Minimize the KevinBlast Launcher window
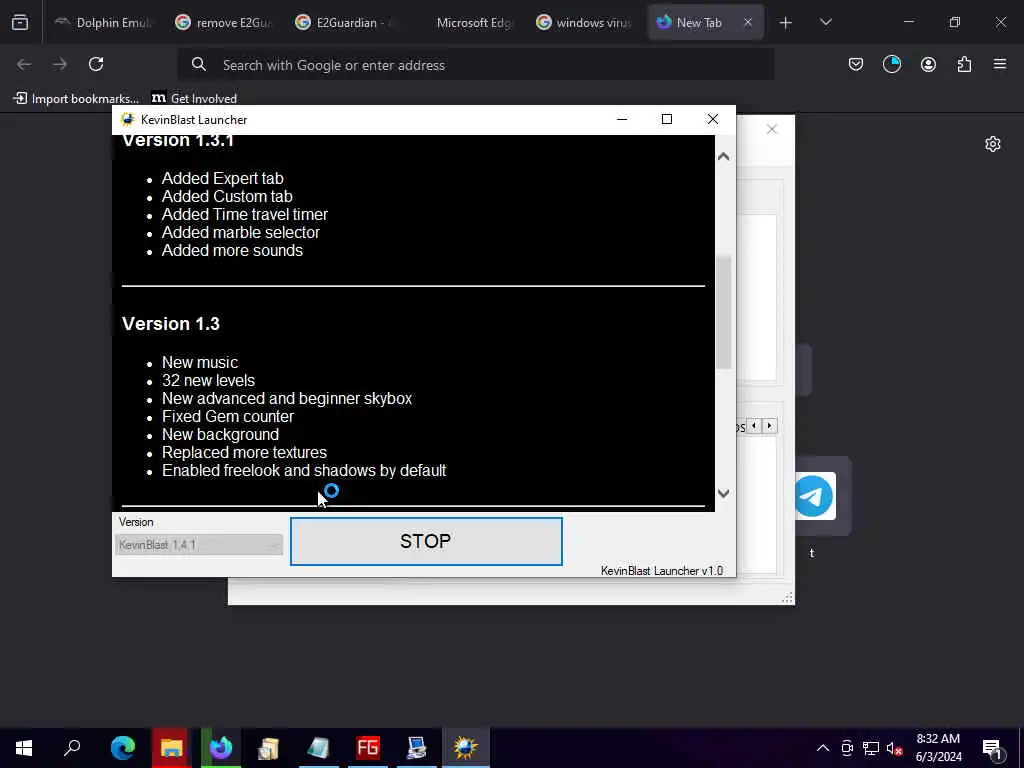Screen dimensions: 1024x768 point(622,119)
